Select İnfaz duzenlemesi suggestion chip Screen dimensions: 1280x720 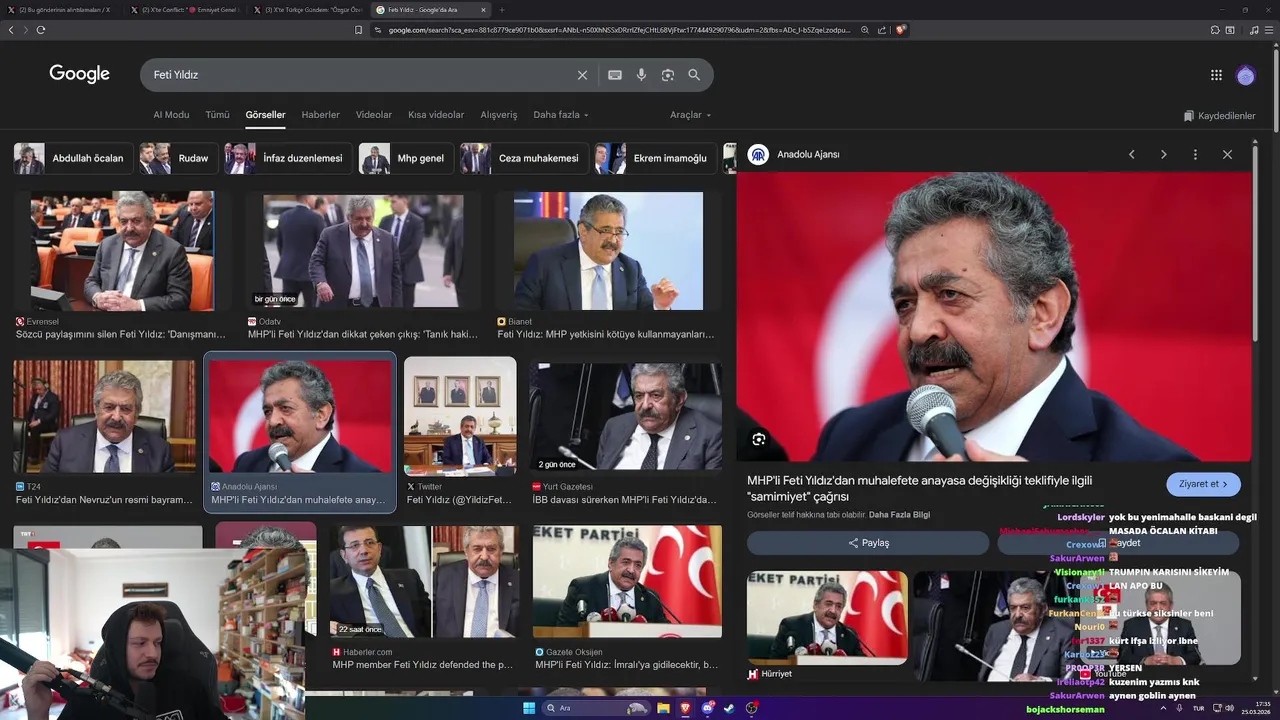click(x=288, y=158)
